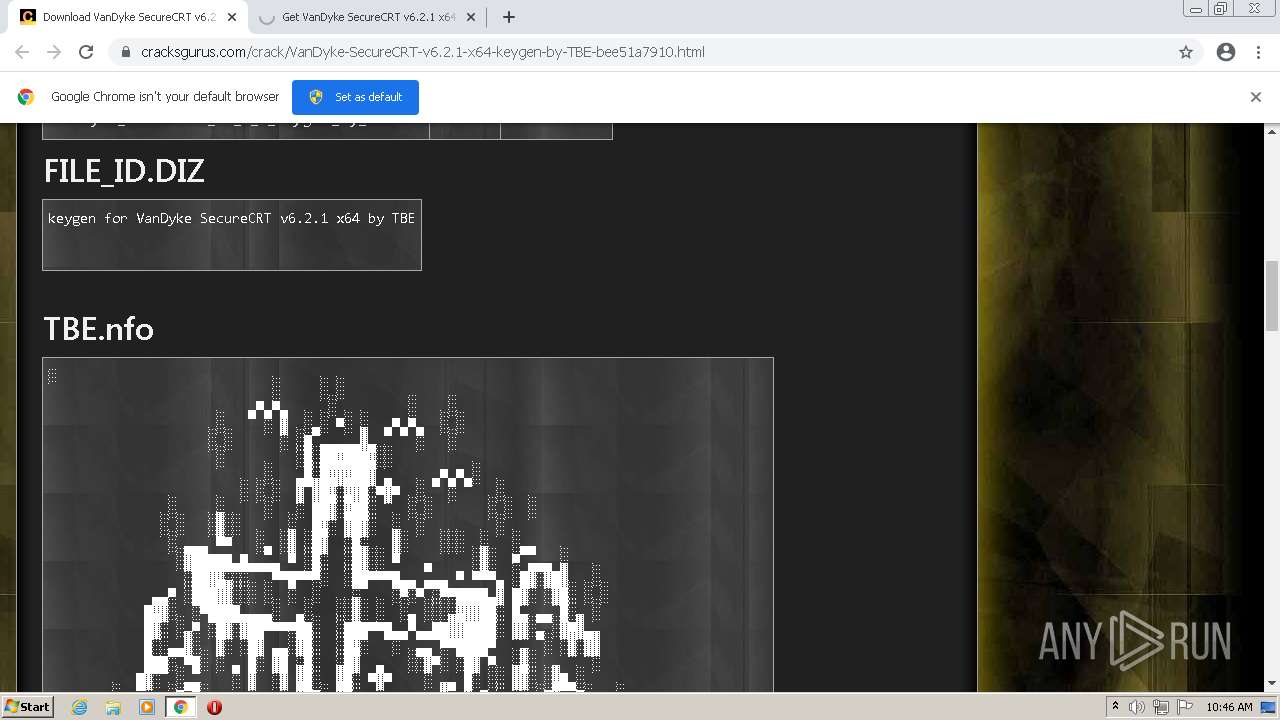Show hidden system tray icons
This screenshot has height=720, width=1280.
1115,707
